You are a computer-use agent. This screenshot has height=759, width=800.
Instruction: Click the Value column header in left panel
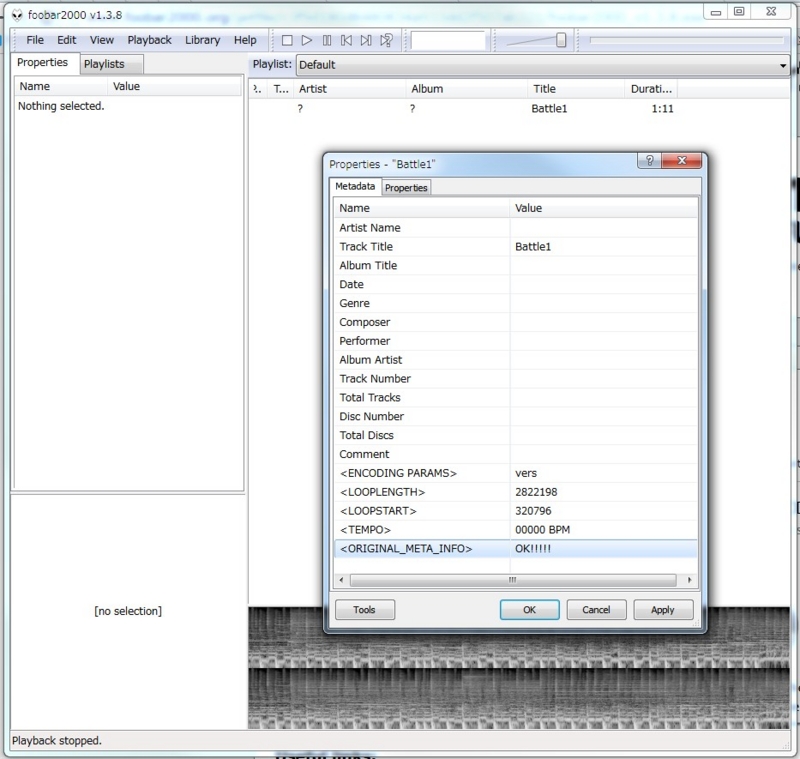(174, 87)
